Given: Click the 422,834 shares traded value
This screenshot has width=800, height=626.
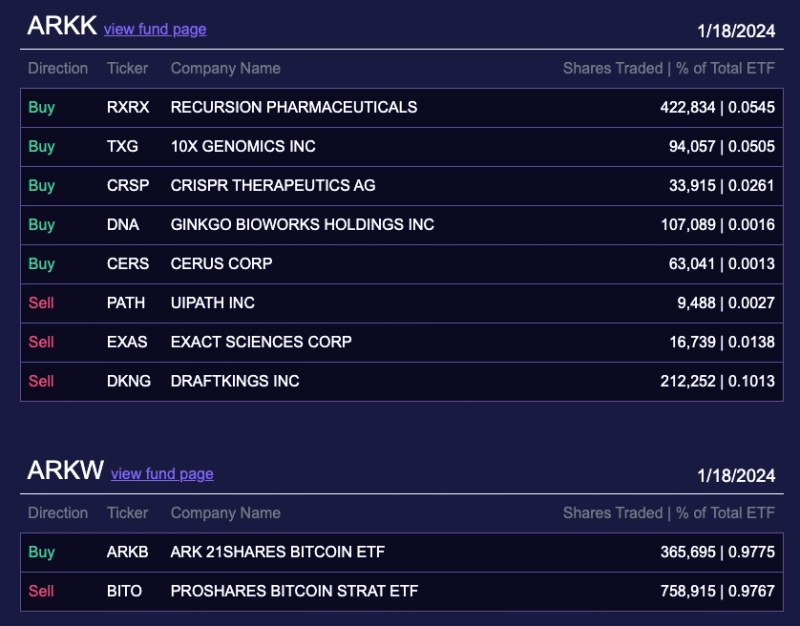Looking at the screenshot, I should [688, 107].
